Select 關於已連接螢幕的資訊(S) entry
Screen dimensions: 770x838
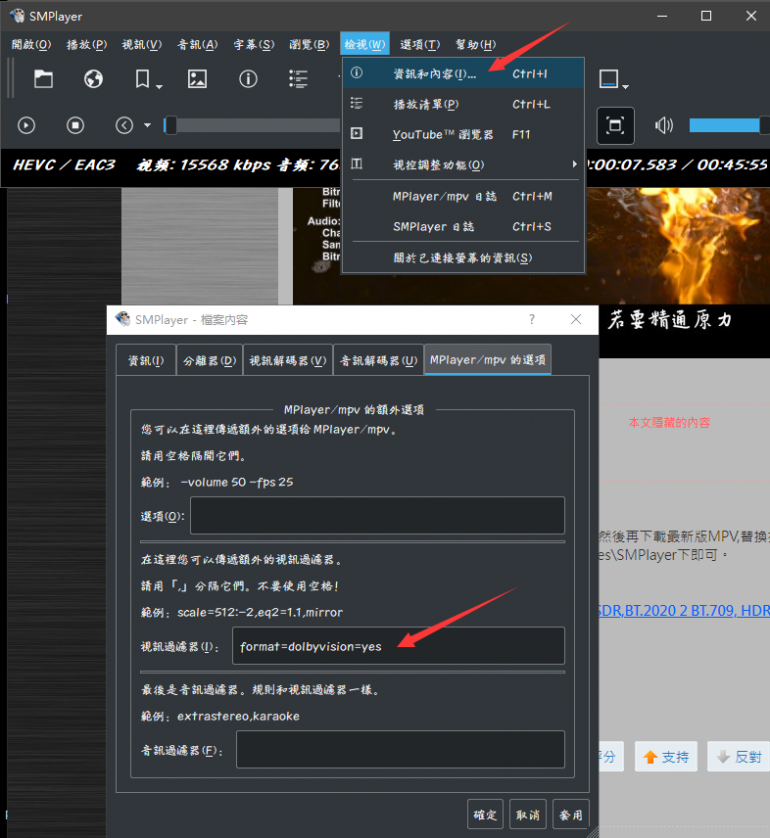[x=463, y=258]
